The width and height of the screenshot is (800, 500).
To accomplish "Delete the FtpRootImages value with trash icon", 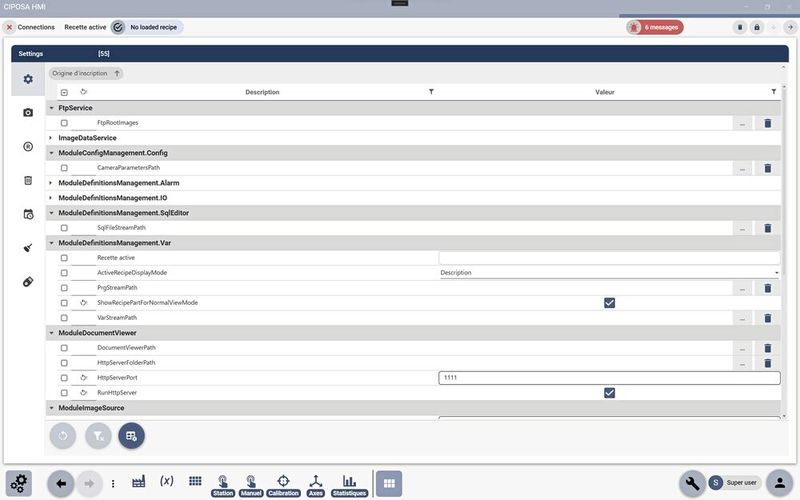I will click(767, 123).
